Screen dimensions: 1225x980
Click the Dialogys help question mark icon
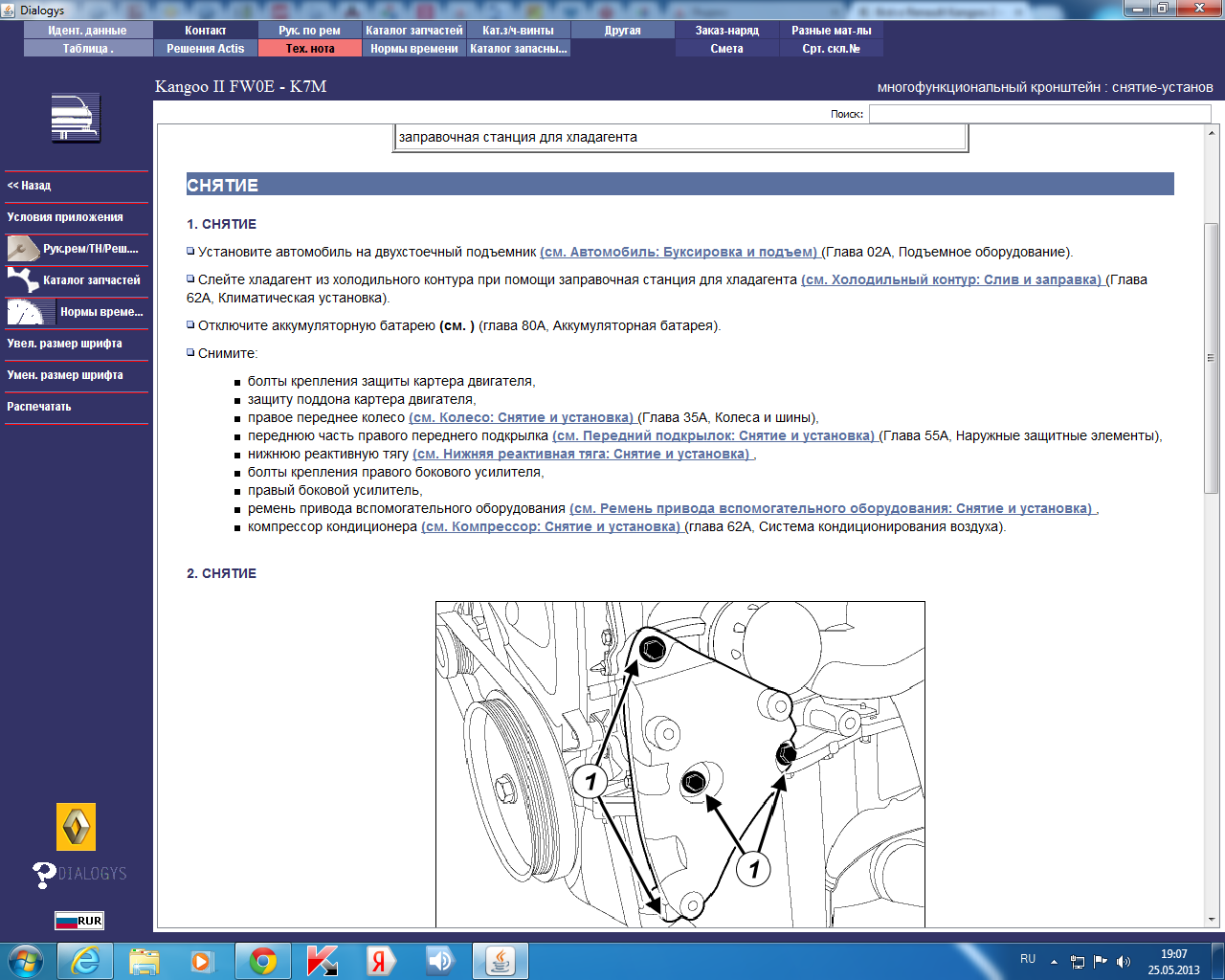44,875
